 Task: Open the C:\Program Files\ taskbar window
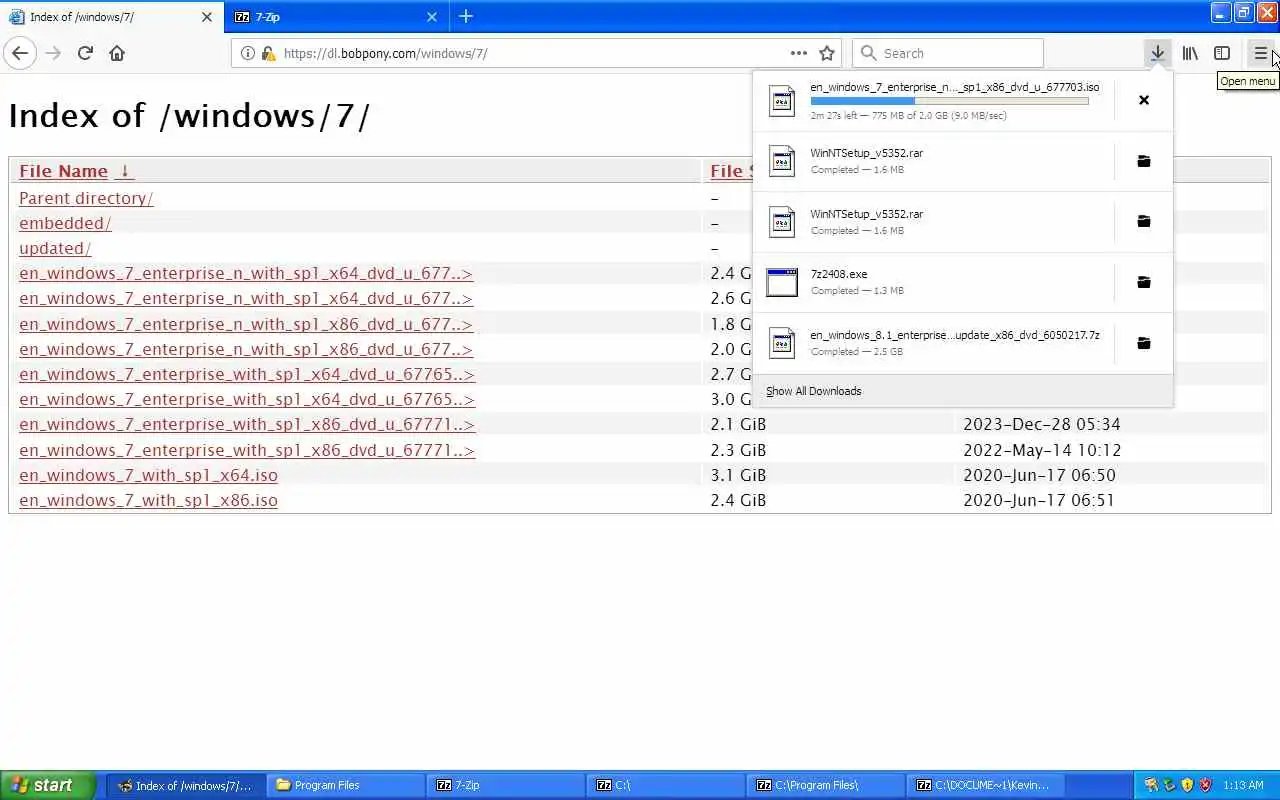826,785
